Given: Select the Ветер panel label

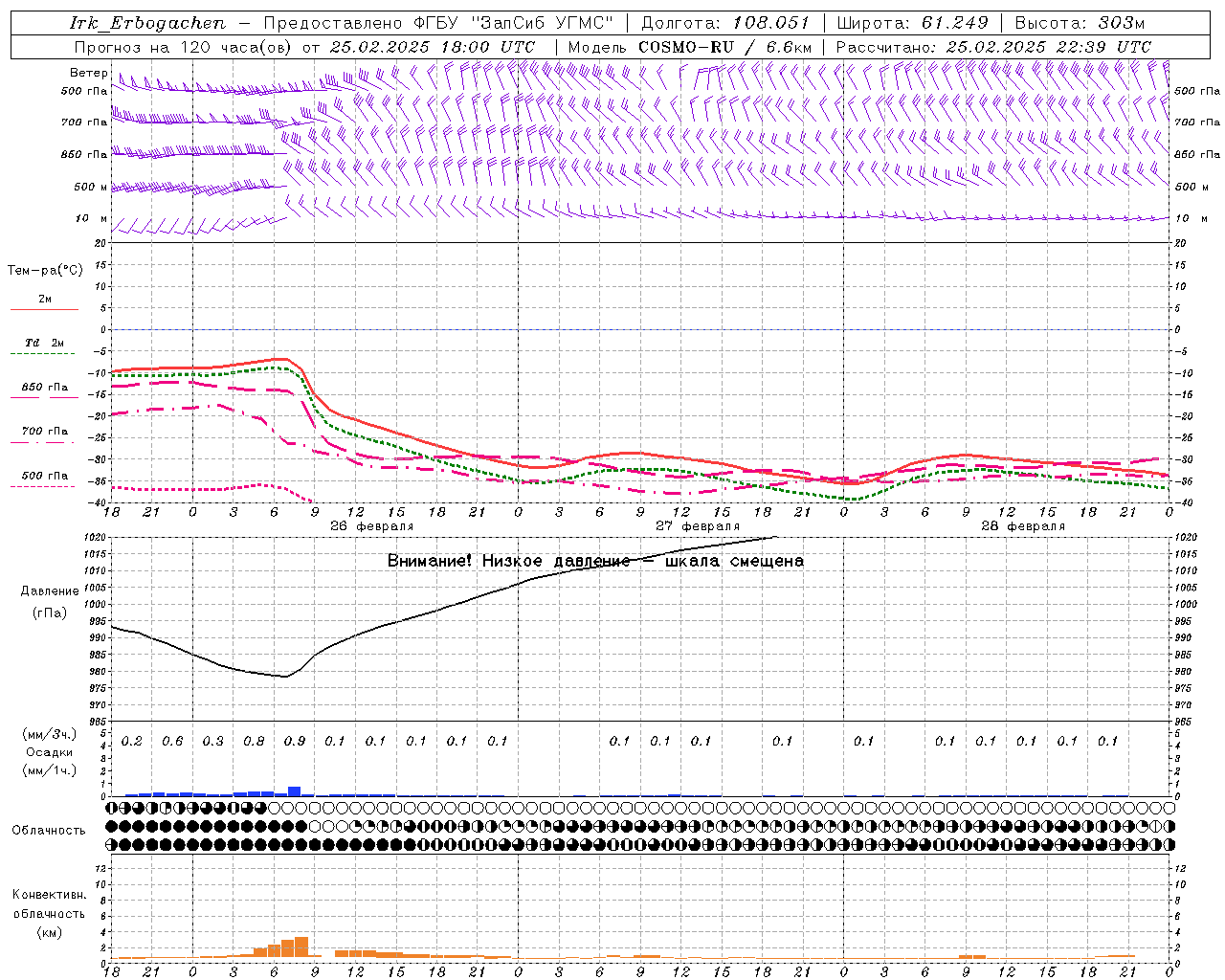Looking at the screenshot, I should [89, 73].
